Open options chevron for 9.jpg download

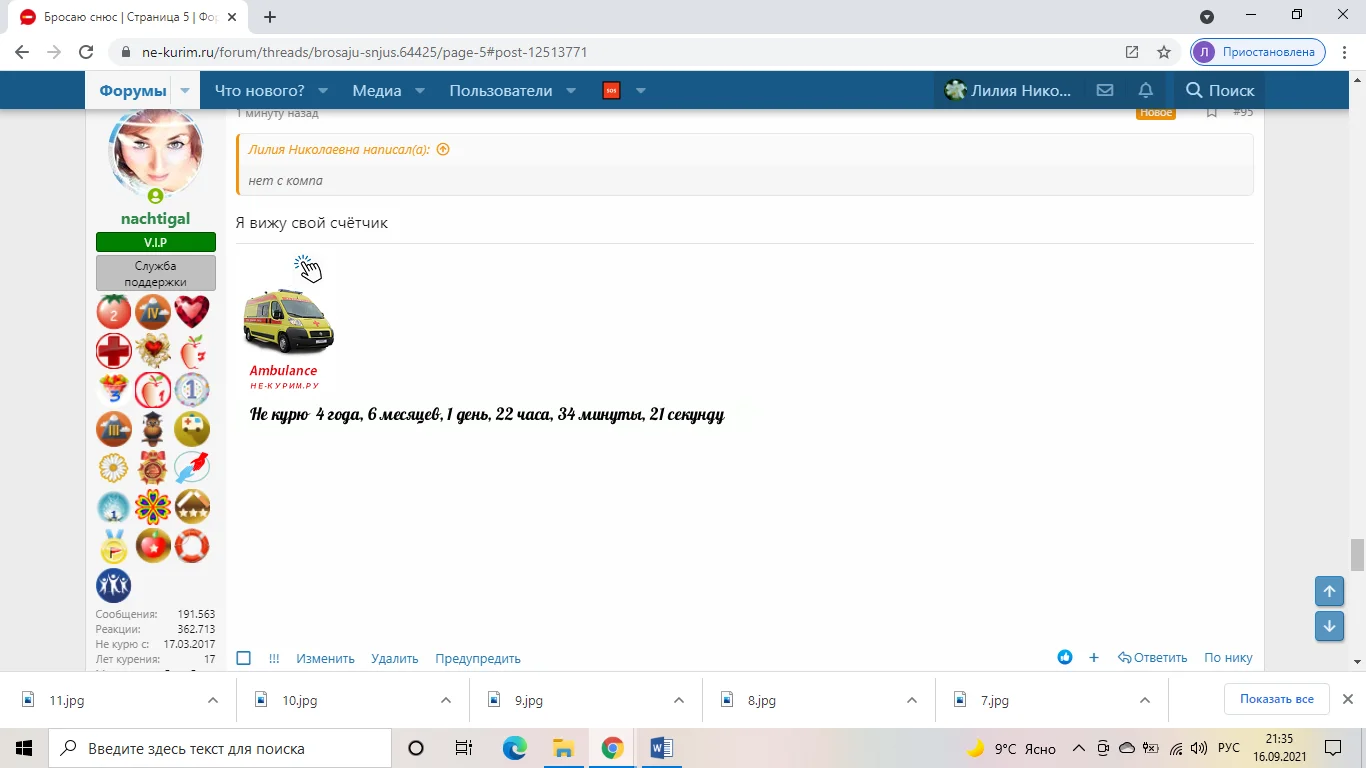tap(679, 700)
